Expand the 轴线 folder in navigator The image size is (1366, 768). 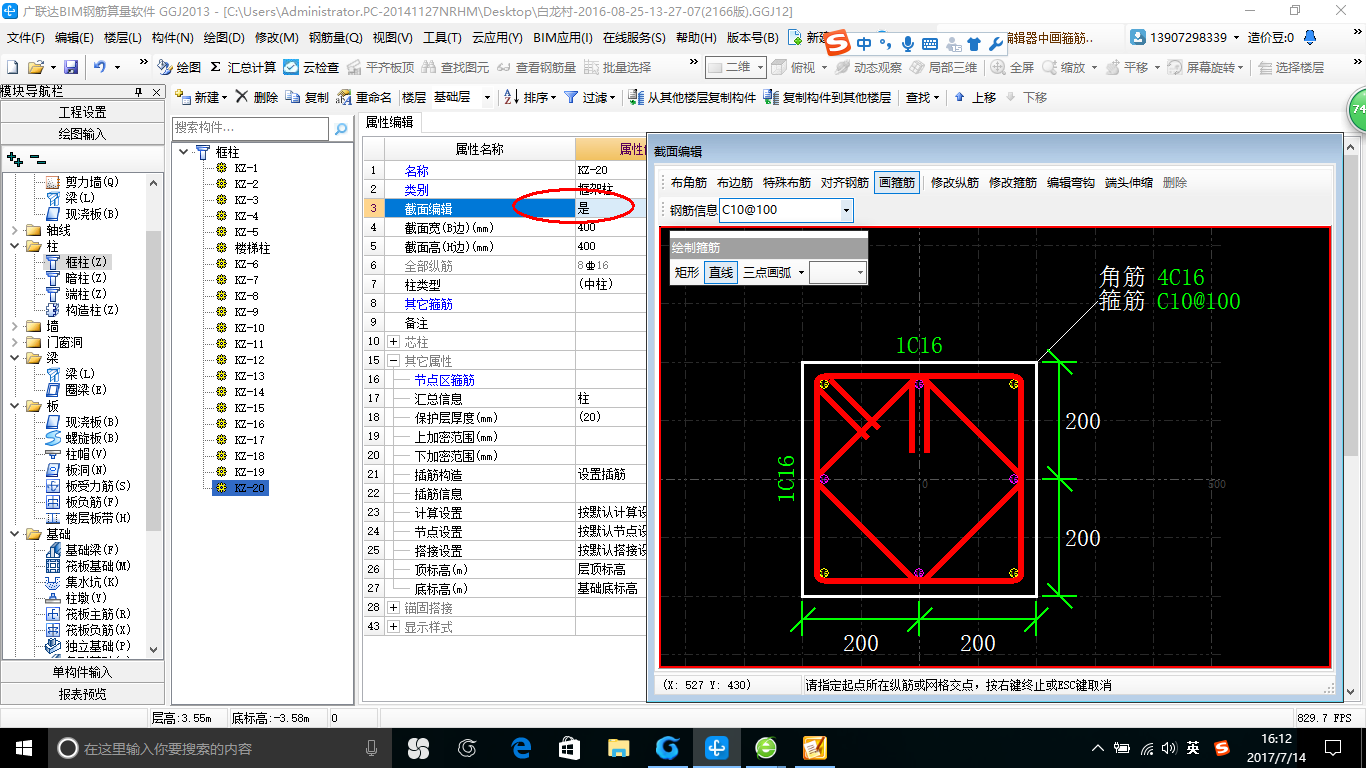(14, 230)
